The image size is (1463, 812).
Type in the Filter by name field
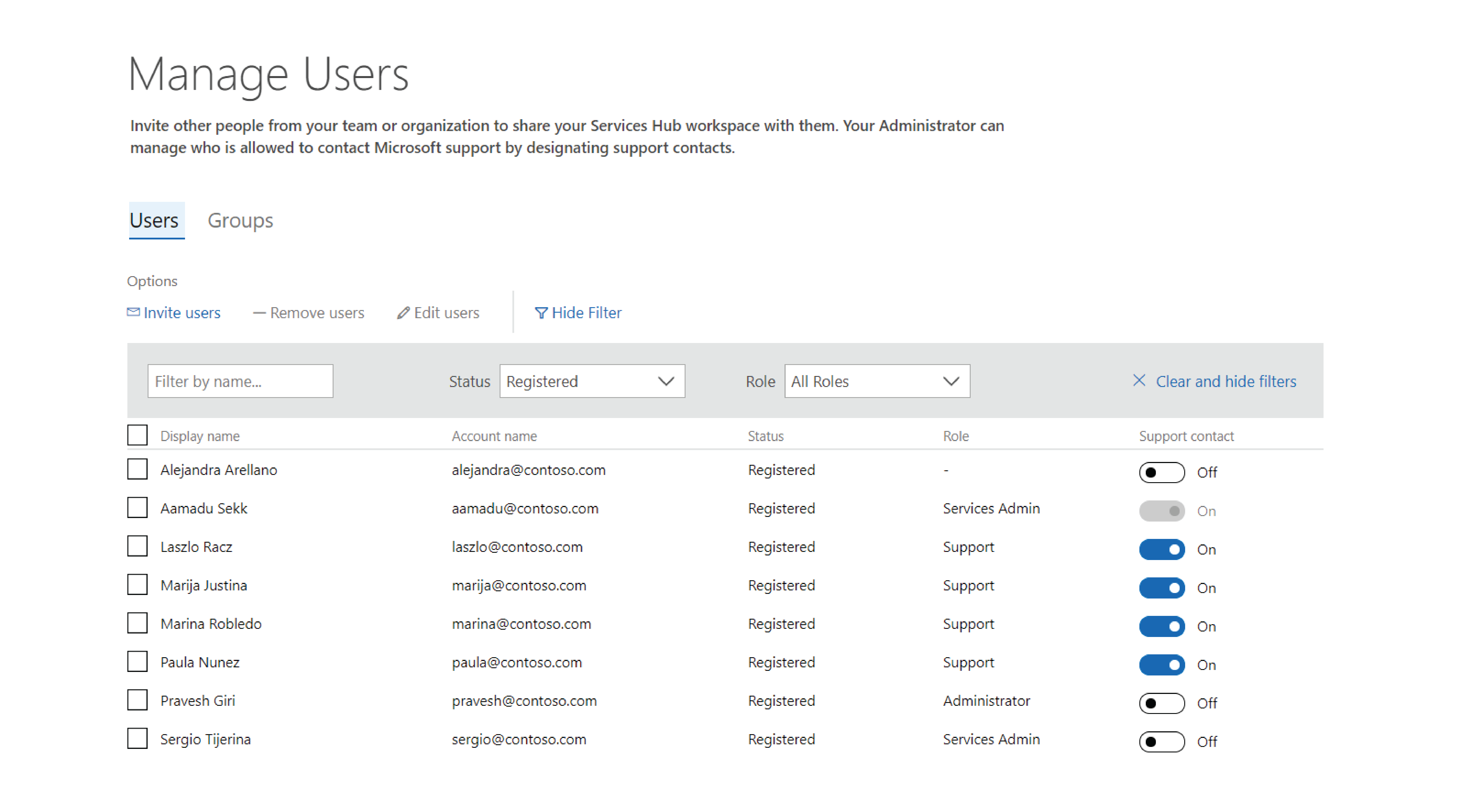240,381
